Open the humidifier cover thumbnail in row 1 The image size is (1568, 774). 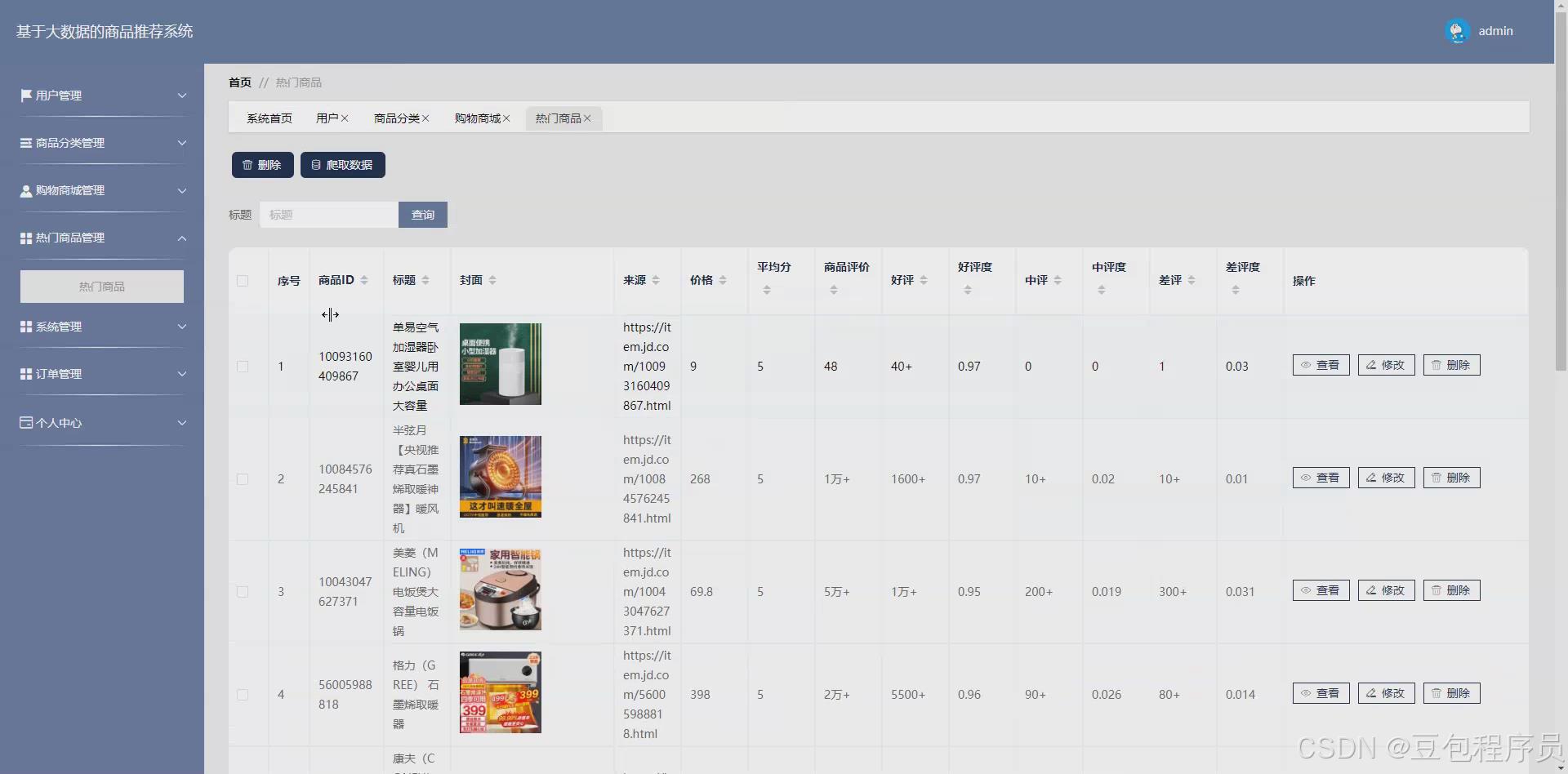click(x=501, y=364)
